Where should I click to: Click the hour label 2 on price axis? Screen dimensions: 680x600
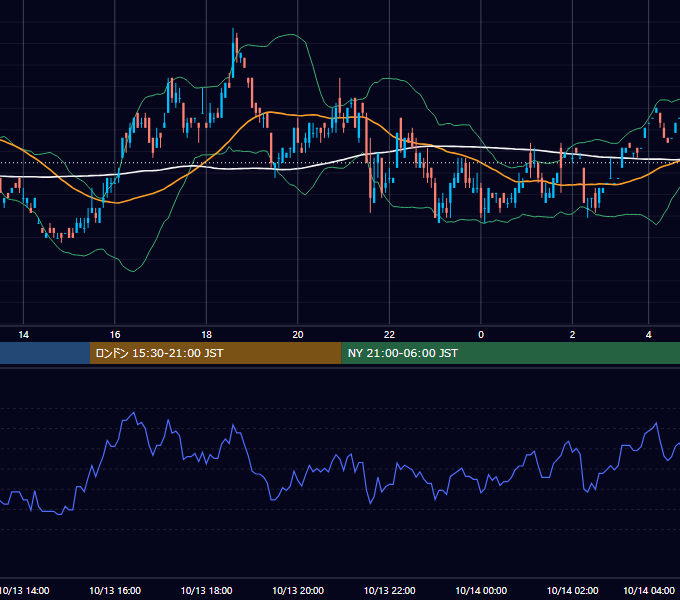[572, 335]
